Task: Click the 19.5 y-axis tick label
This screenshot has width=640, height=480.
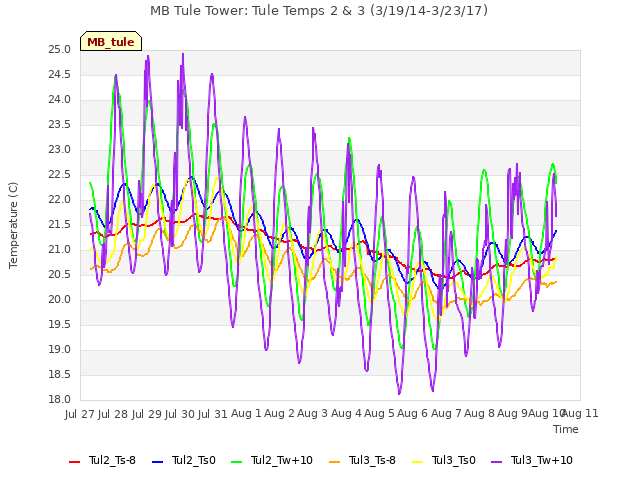Action: [60, 324]
